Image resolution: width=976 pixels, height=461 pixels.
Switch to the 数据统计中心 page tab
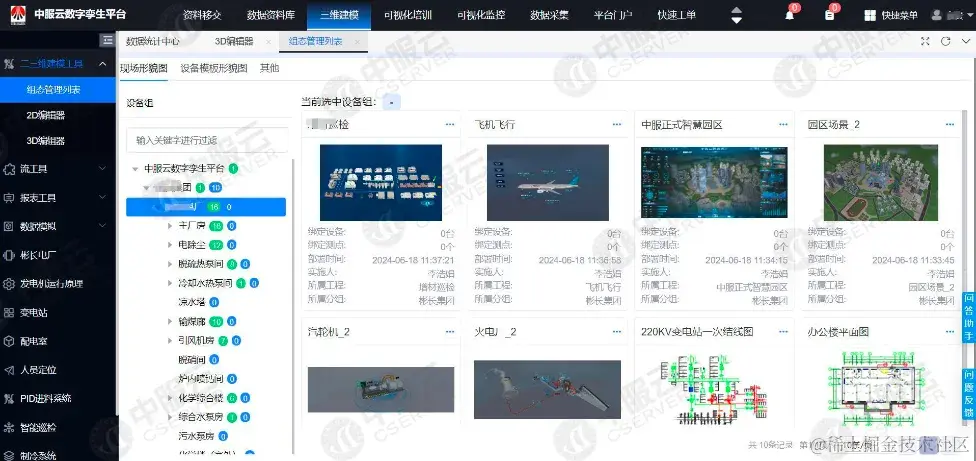[x=152, y=42]
